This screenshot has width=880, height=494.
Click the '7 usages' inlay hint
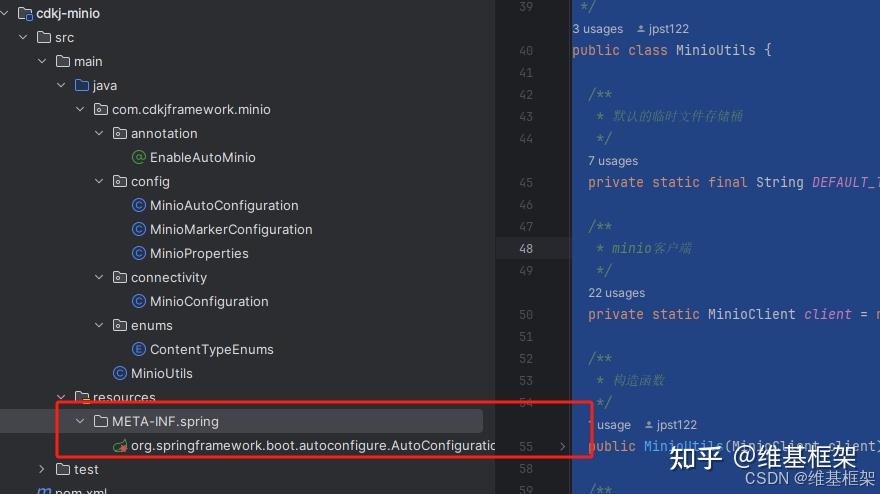(x=613, y=161)
